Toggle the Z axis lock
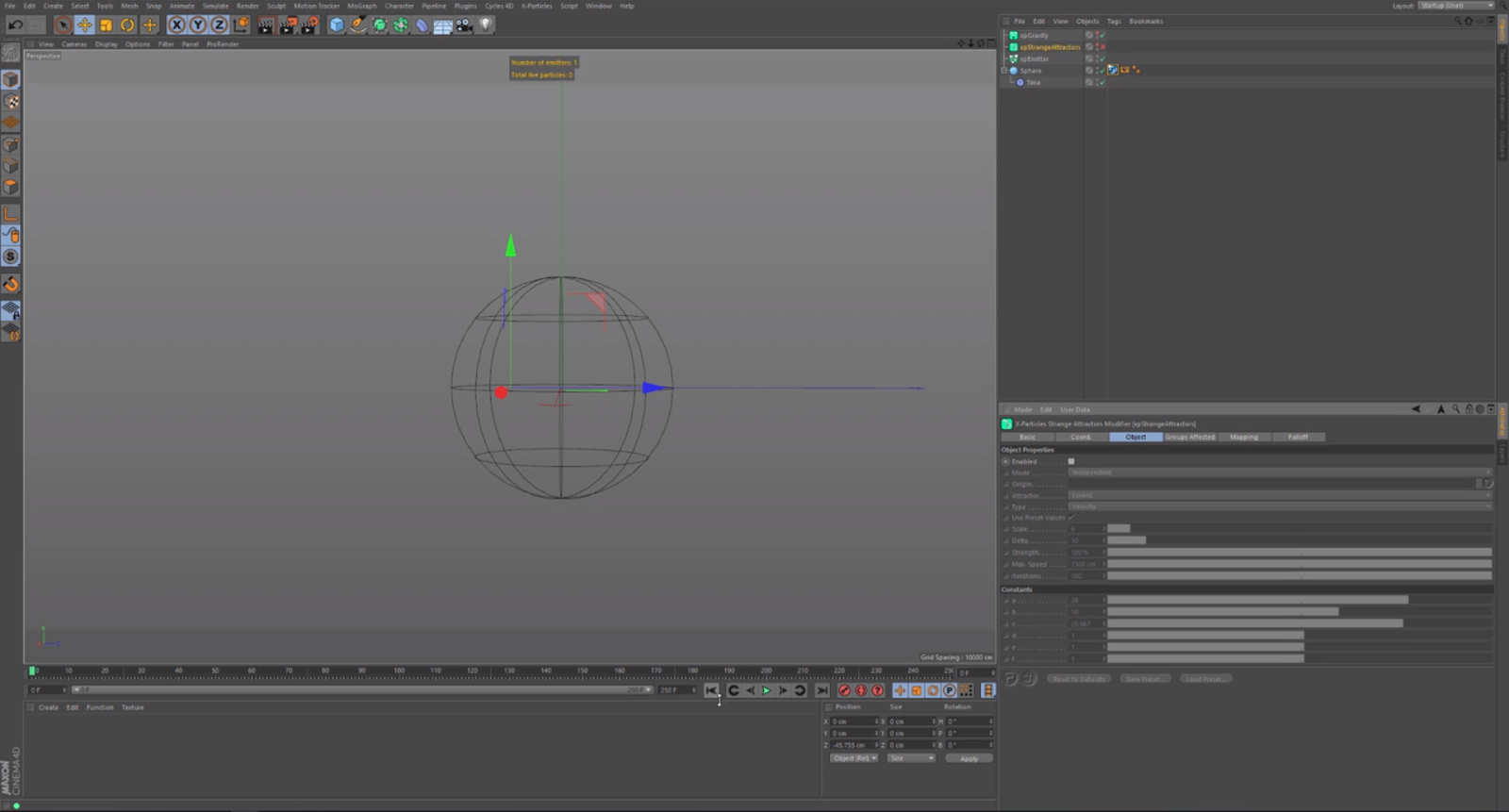Screen dimensions: 1509x812 (x=219, y=25)
